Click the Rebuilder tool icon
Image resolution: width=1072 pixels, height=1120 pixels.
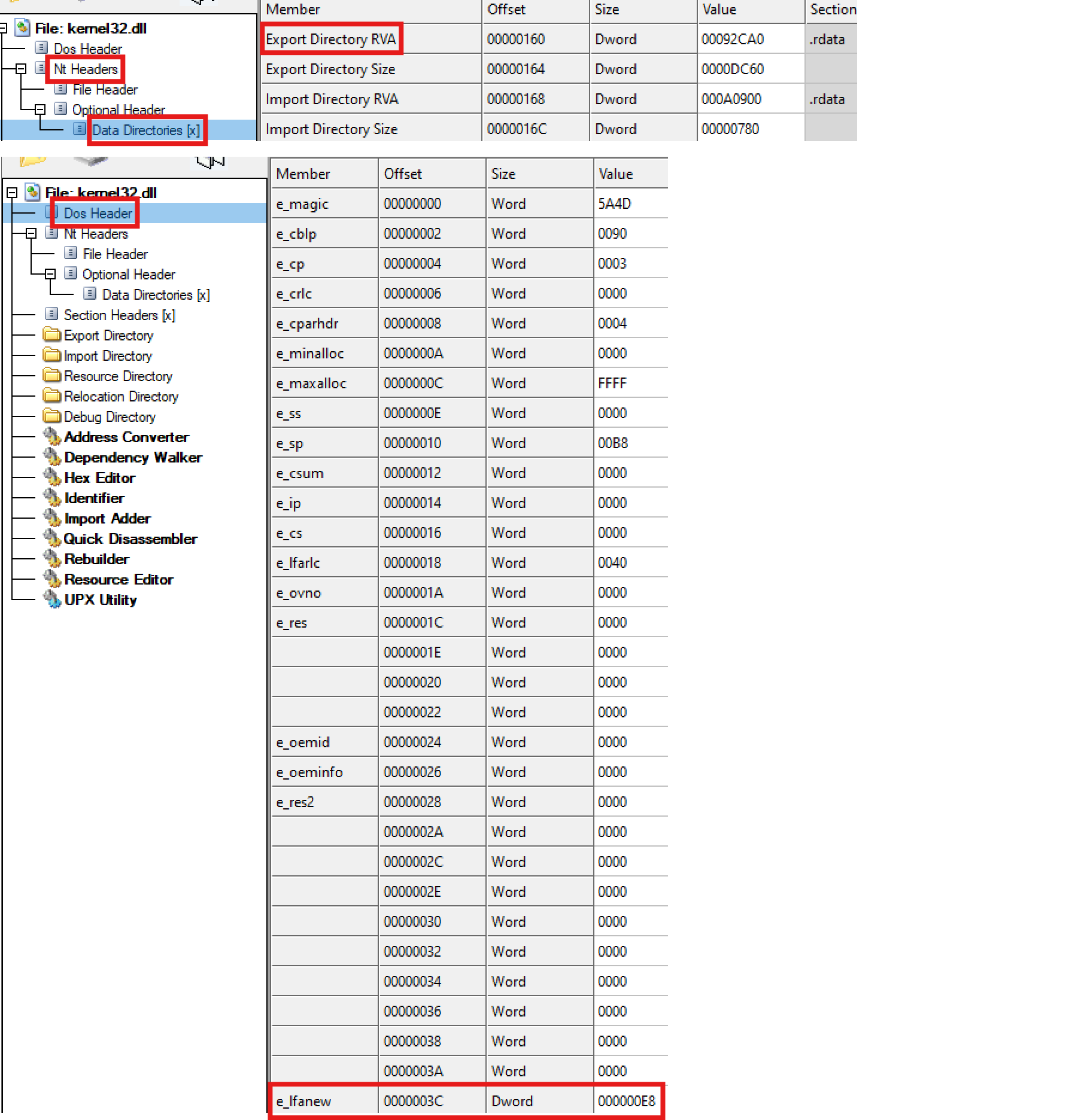tap(53, 559)
